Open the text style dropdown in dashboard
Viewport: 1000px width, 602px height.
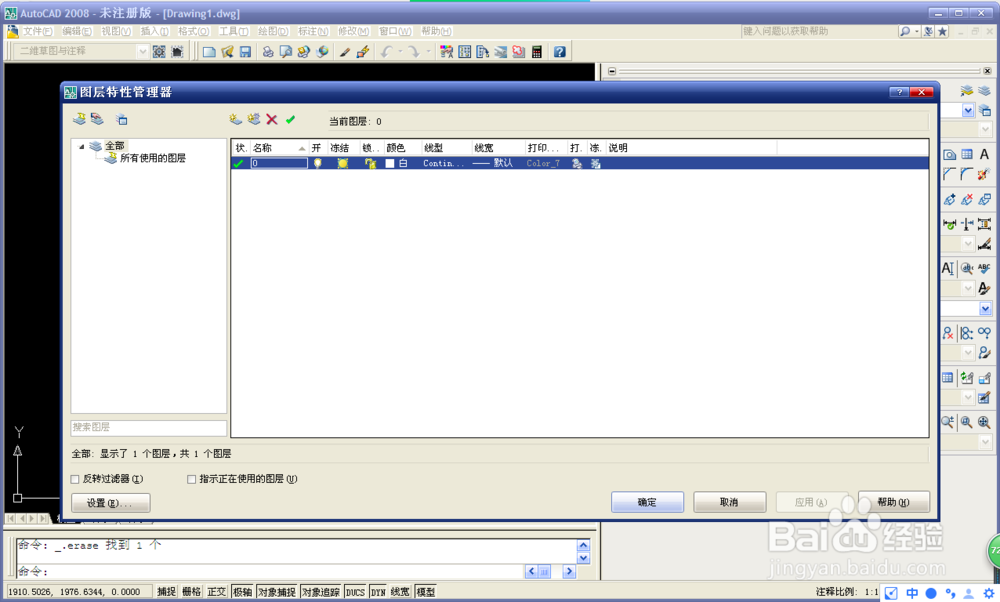pos(968,288)
